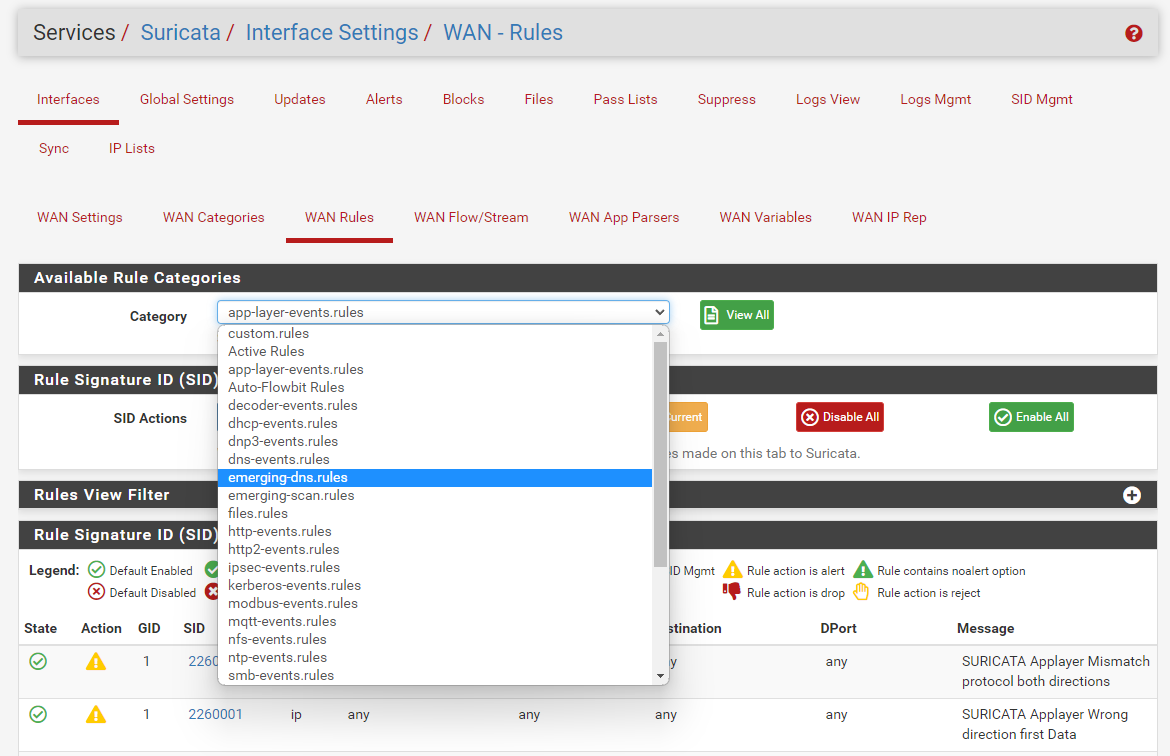
Task: Open the IP Lists tab
Action: point(132,149)
